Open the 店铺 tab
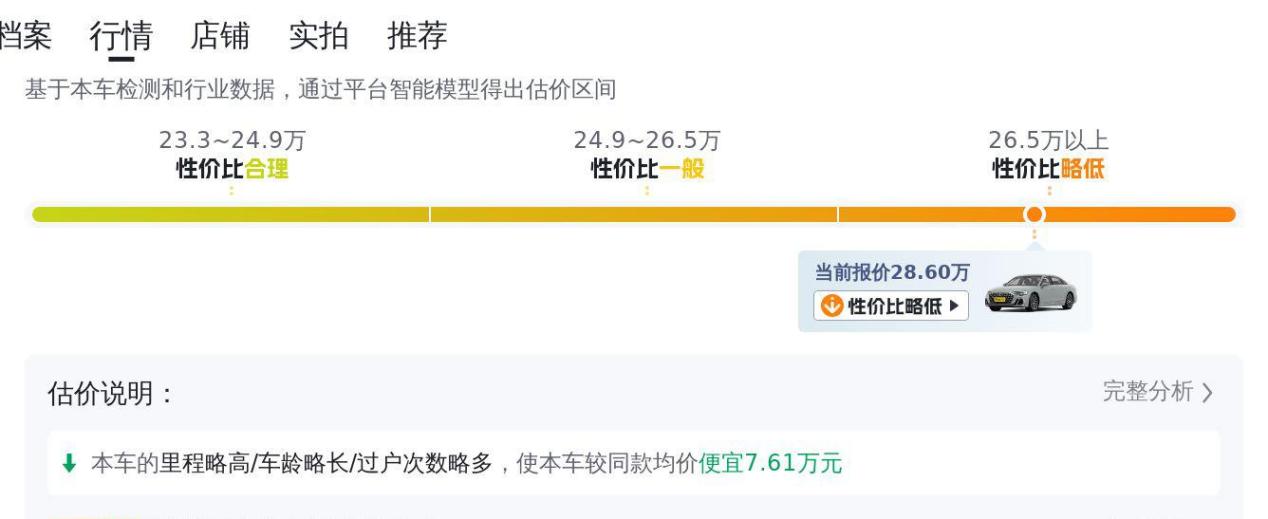1268x519 pixels. [x=220, y=36]
